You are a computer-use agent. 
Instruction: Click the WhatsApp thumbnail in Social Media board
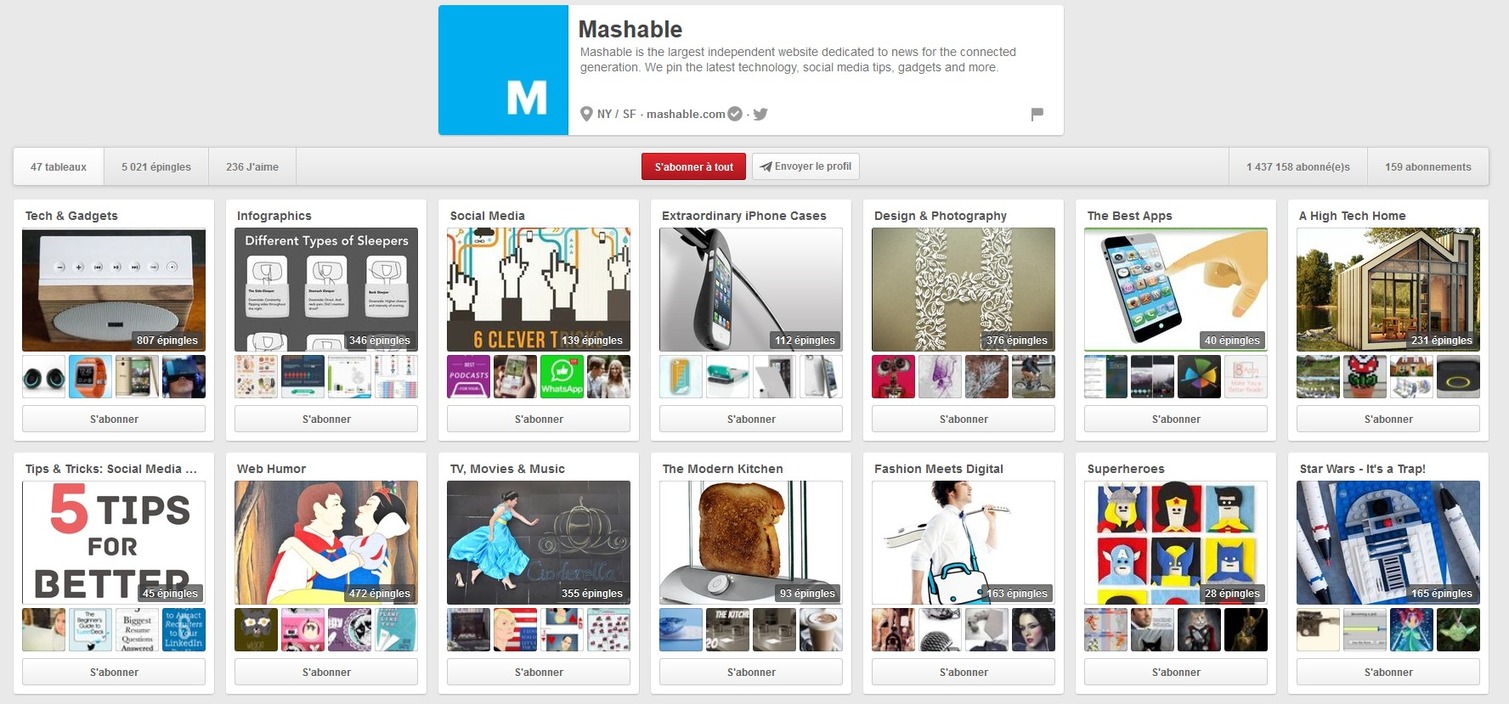coord(562,377)
